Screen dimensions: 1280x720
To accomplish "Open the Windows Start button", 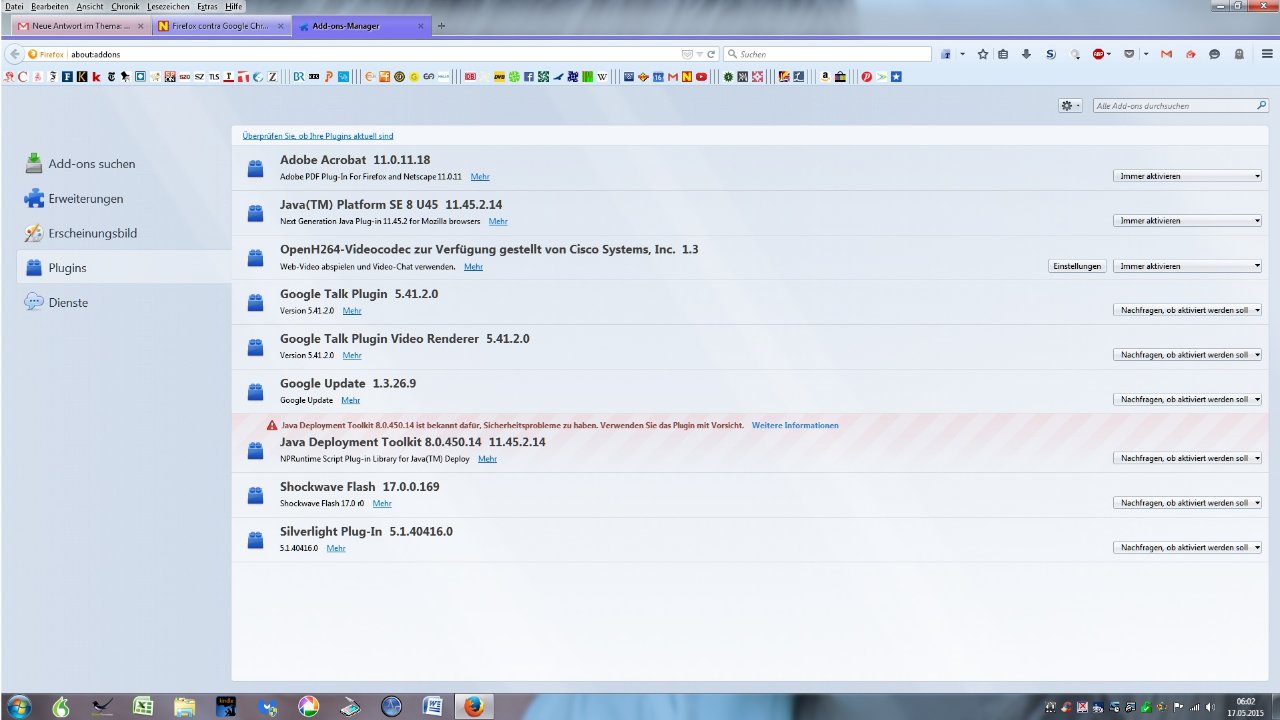I will [x=18, y=706].
